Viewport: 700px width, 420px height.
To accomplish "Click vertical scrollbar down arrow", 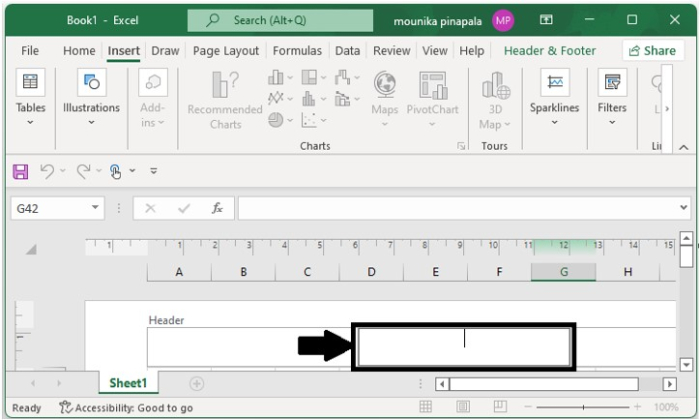I will 686,364.
